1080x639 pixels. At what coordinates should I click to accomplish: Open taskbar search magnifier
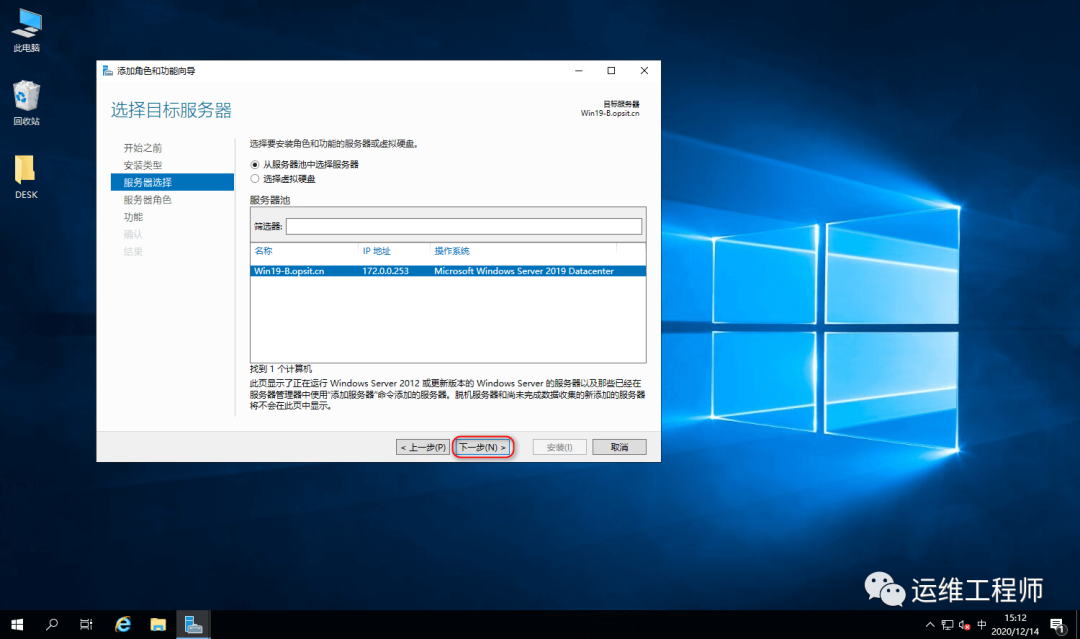tap(52, 625)
